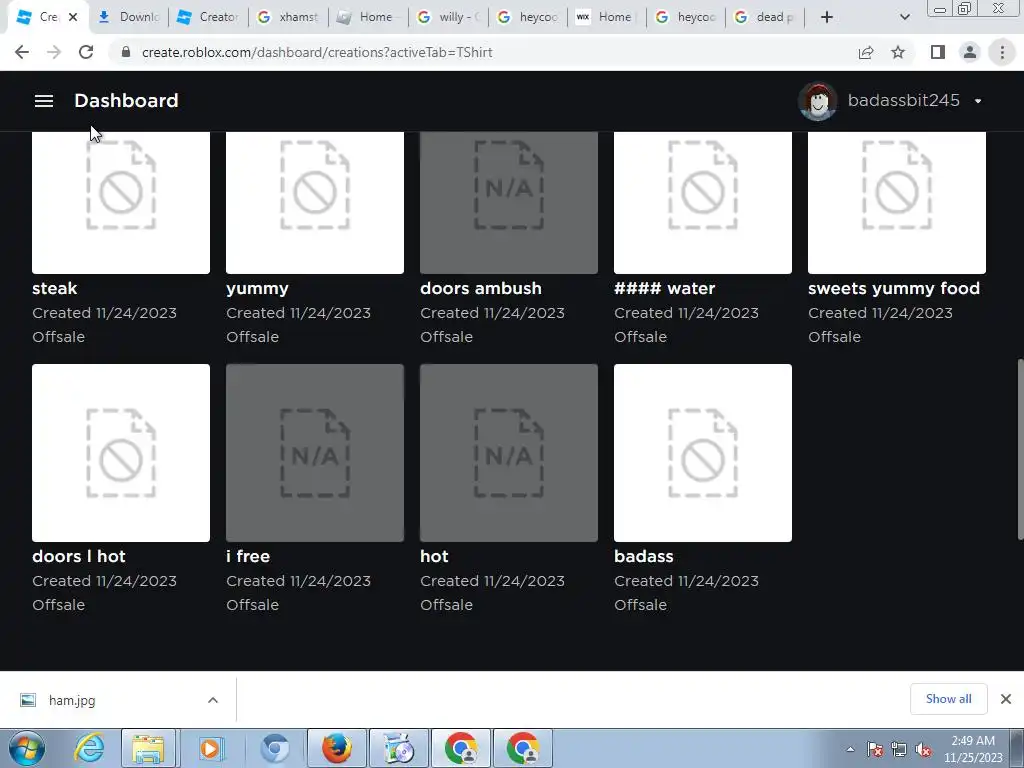Image resolution: width=1024 pixels, height=768 pixels.
Task: Expand ham.jpg download options arrow
Action: click(213, 700)
